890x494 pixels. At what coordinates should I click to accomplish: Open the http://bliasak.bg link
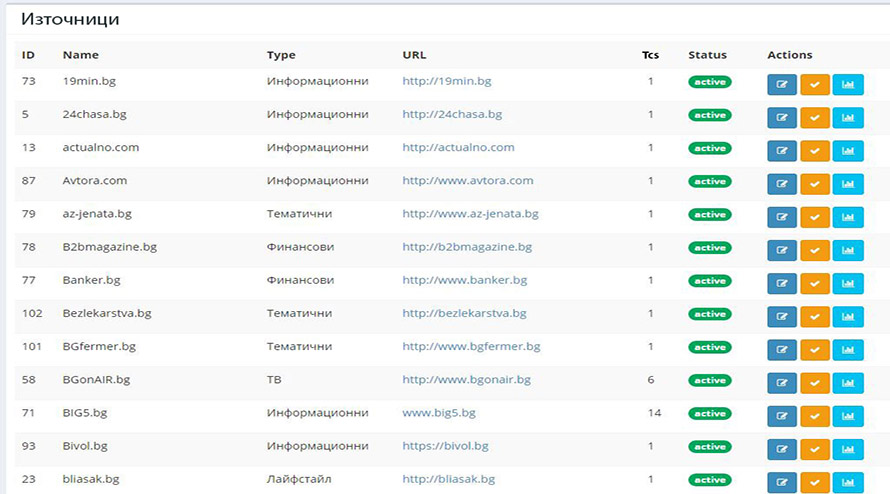tap(448, 479)
